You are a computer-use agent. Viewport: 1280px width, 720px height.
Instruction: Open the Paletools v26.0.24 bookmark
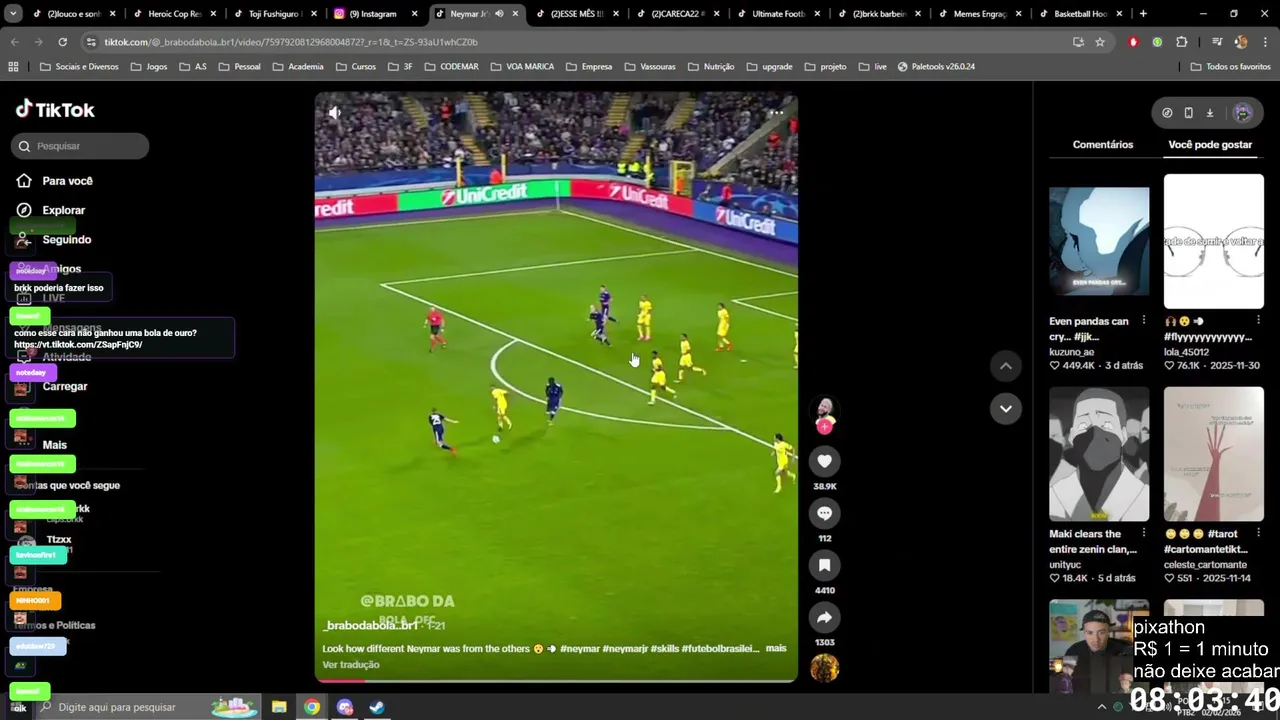tap(936, 67)
